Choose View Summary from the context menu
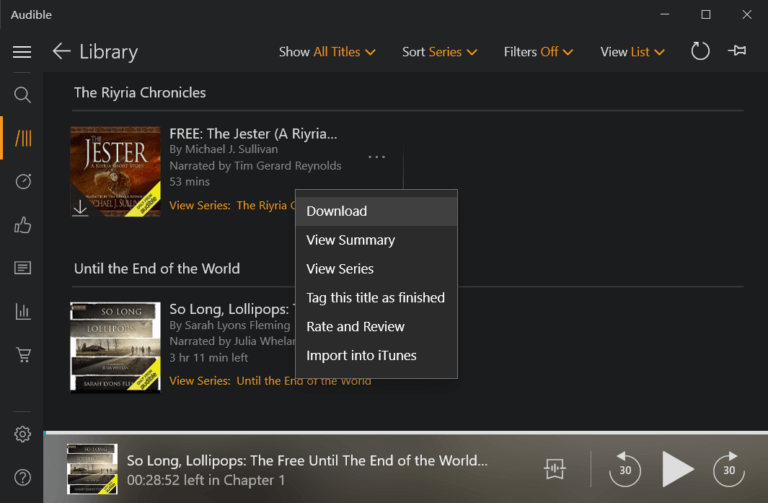768x503 pixels. (x=376, y=240)
